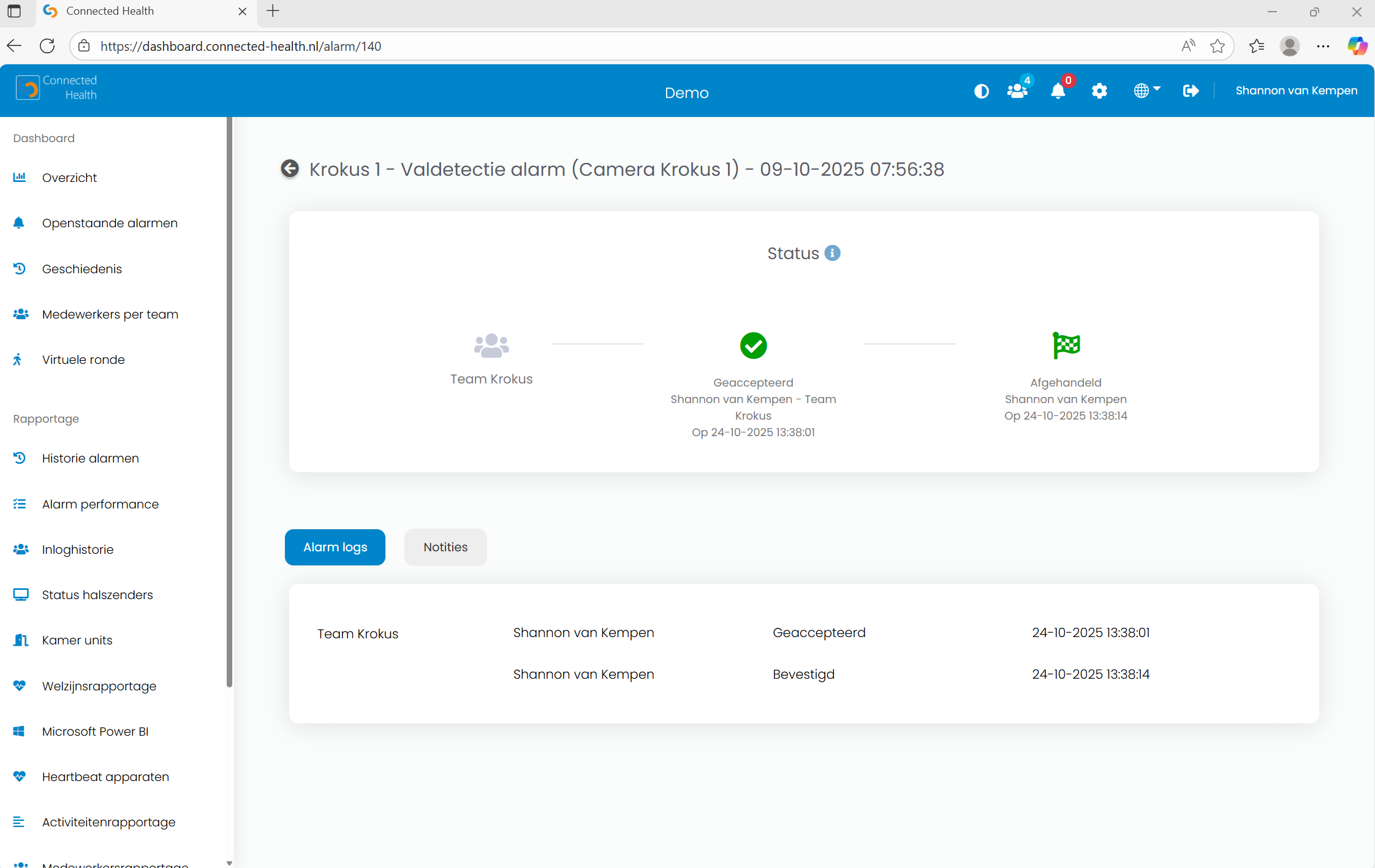Click the logout icon in header

1190,91
